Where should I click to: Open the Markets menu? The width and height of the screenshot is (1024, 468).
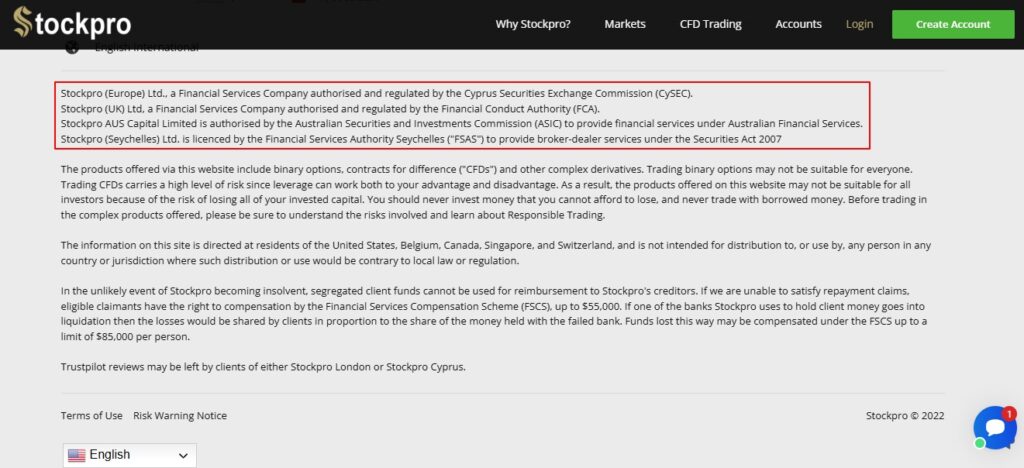pyautogui.click(x=625, y=24)
